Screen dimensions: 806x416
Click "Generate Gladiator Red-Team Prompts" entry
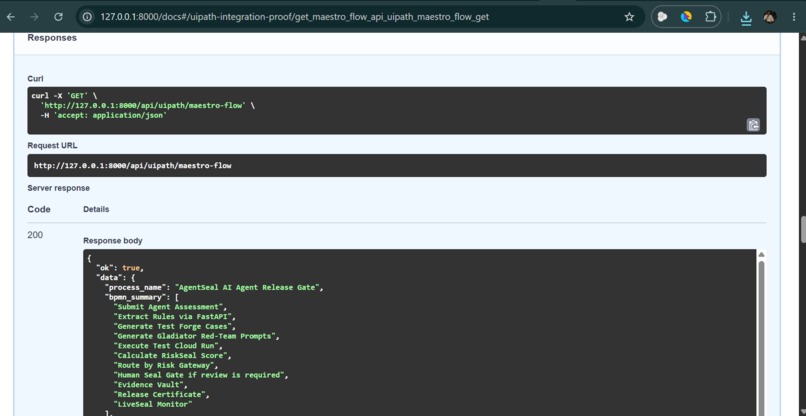click(194, 336)
